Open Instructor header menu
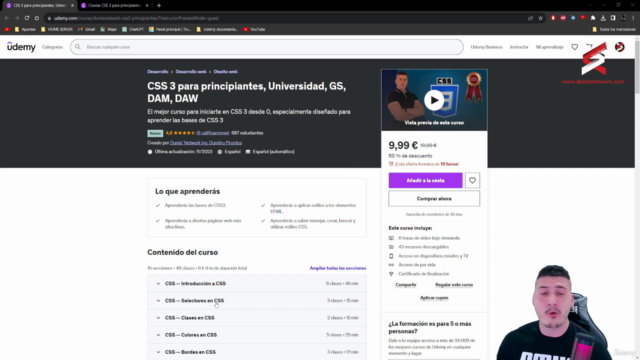The height and width of the screenshot is (360, 640). 519,47
